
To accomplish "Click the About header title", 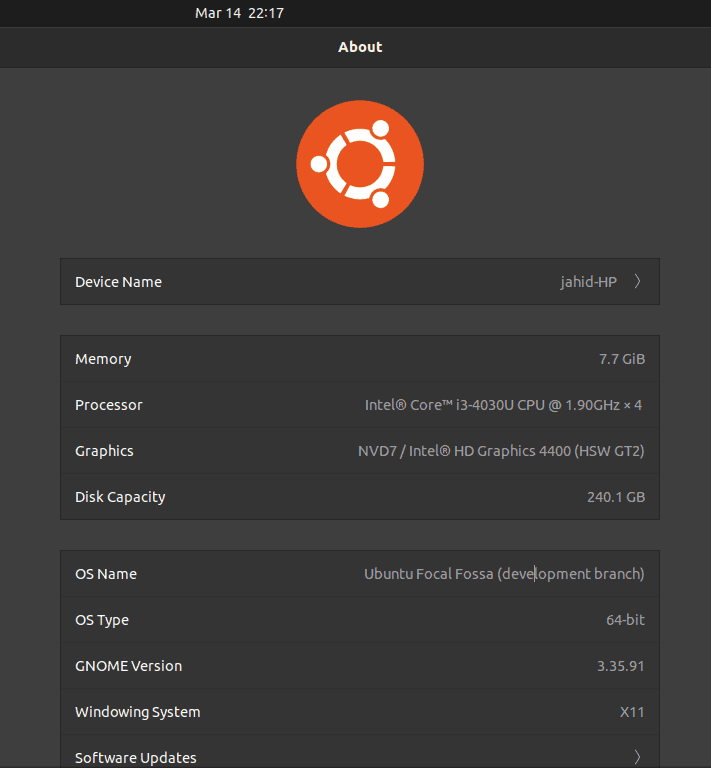I will 360,47.
